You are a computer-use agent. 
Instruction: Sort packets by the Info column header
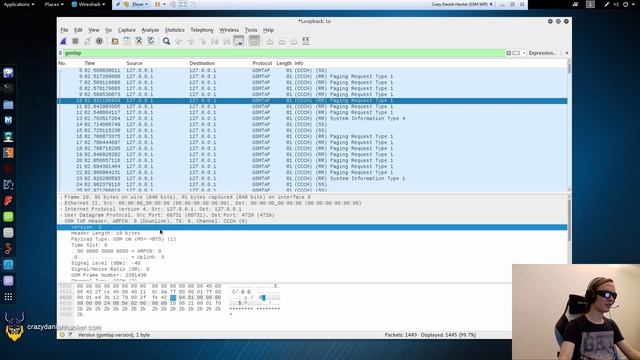(x=299, y=63)
